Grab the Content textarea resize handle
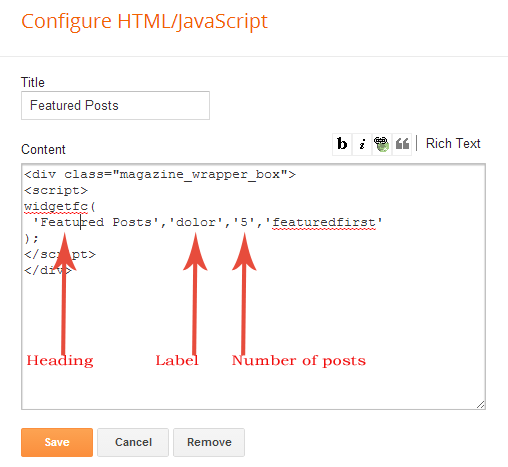 (x=480, y=405)
